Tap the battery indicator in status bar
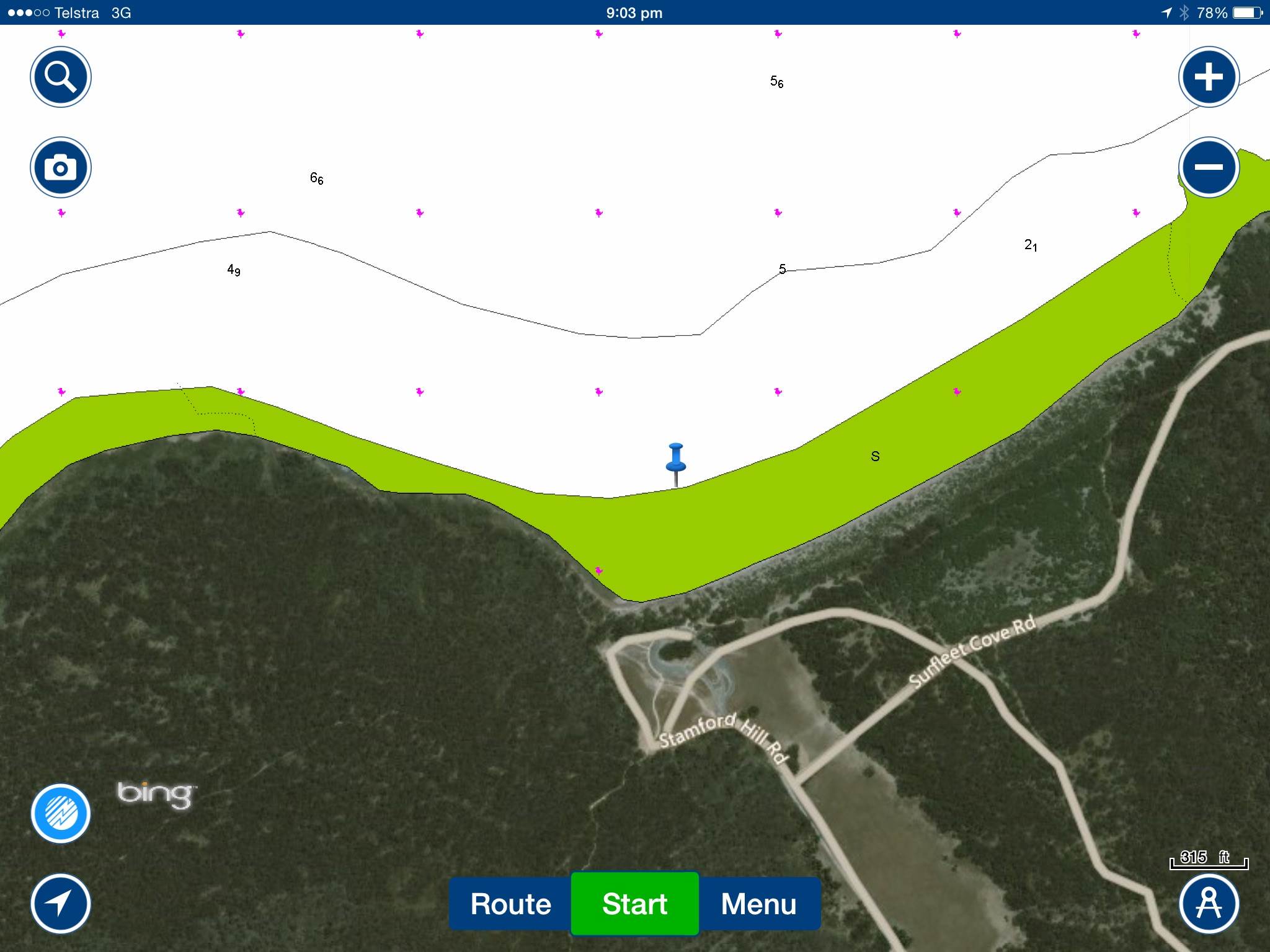1270x952 pixels. click(x=1248, y=12)
